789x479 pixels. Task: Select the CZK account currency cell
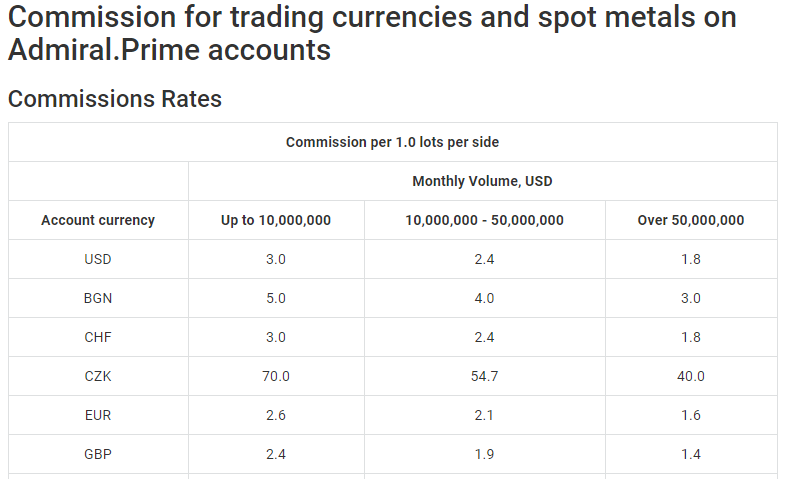98,376
